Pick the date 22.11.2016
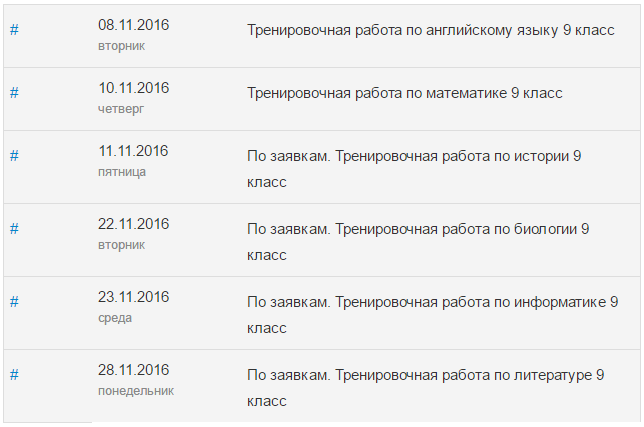 point(134,224)
